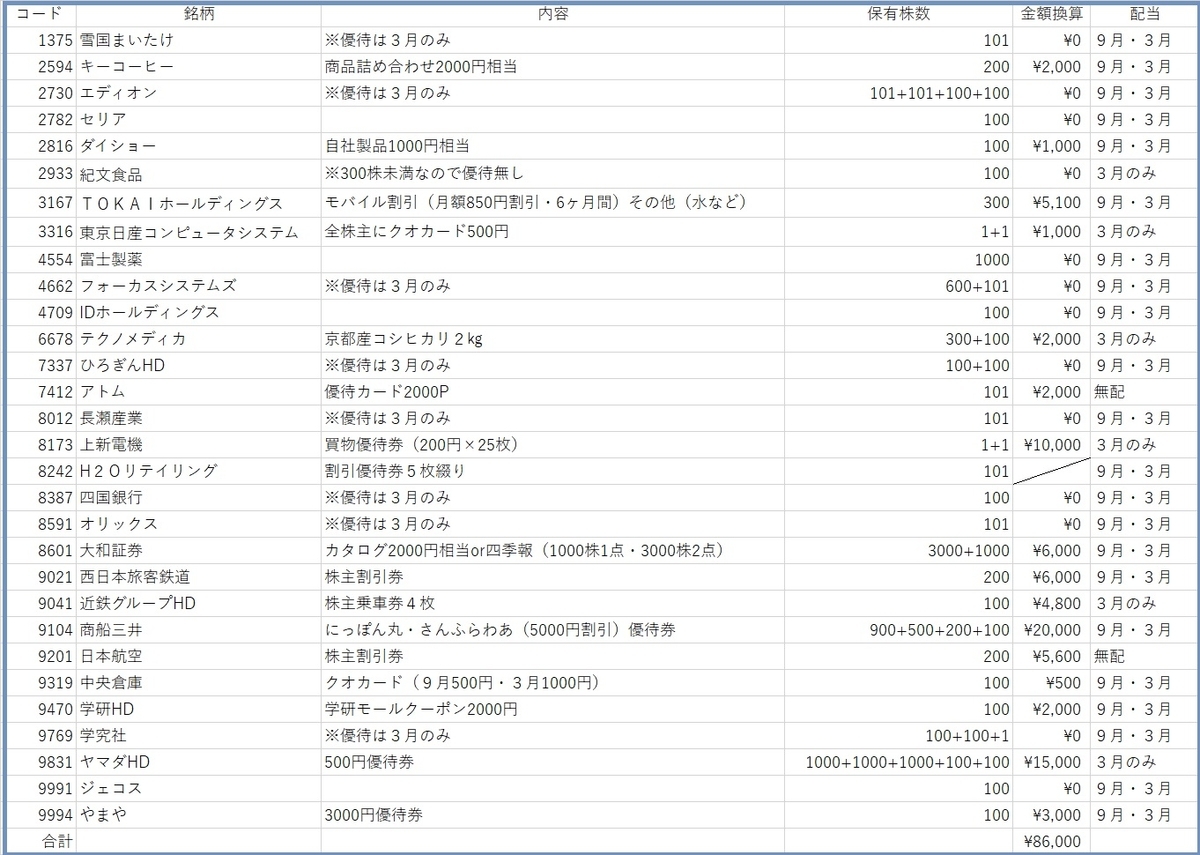Select the cell ※300株未満なので優待無し
The width and height of the screenshot is (1200, 855).
click(552, 174)
